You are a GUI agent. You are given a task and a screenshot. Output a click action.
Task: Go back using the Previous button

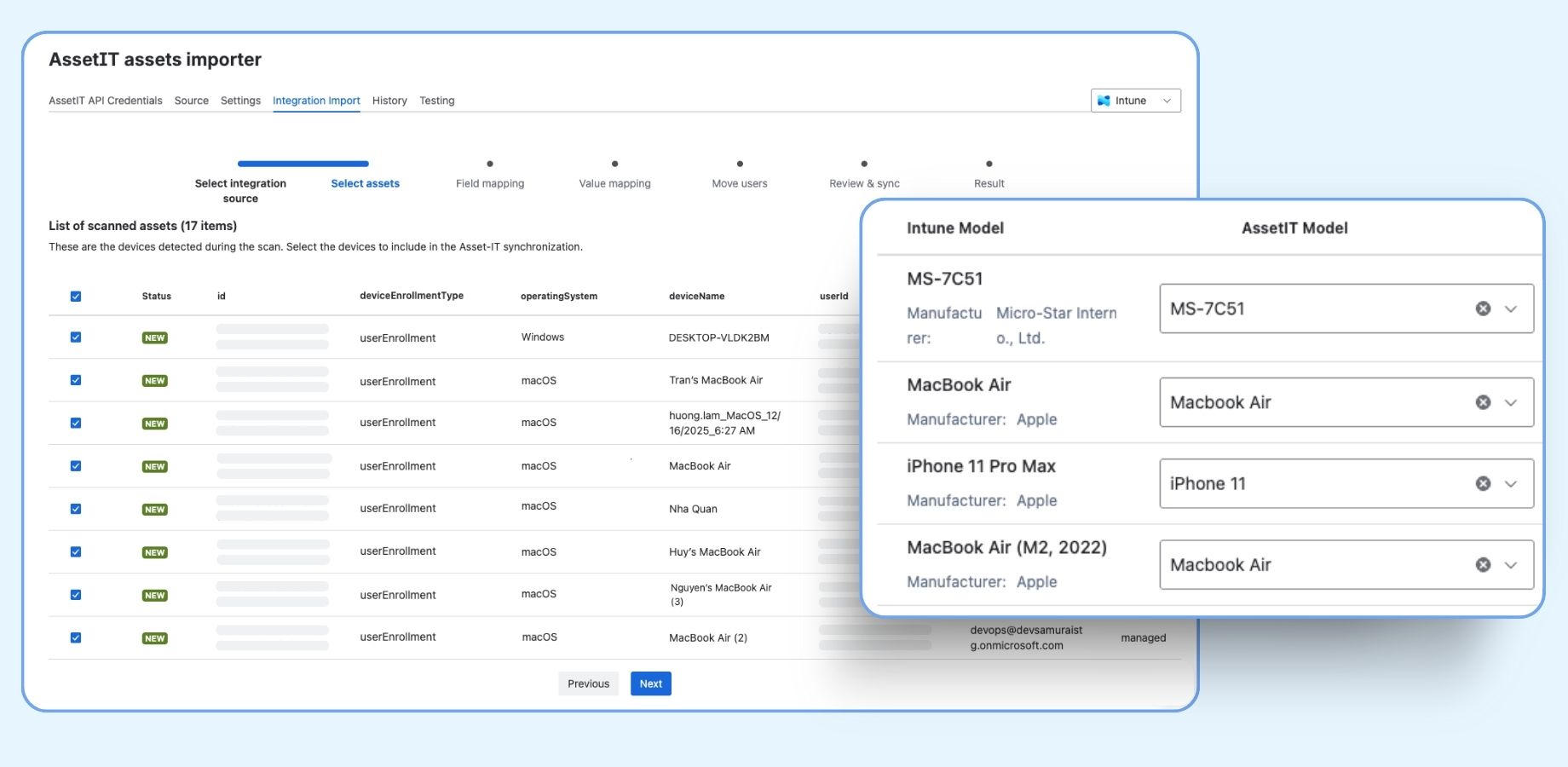point(587,683)
